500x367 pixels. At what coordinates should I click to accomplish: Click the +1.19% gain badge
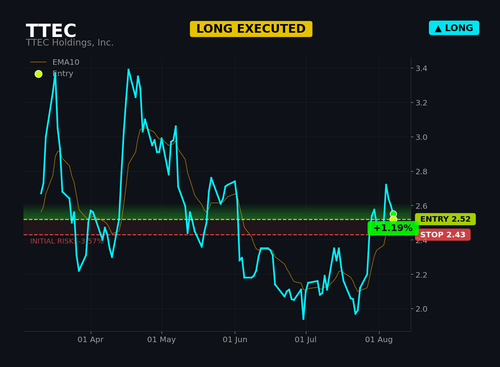[x=393, y=228]
